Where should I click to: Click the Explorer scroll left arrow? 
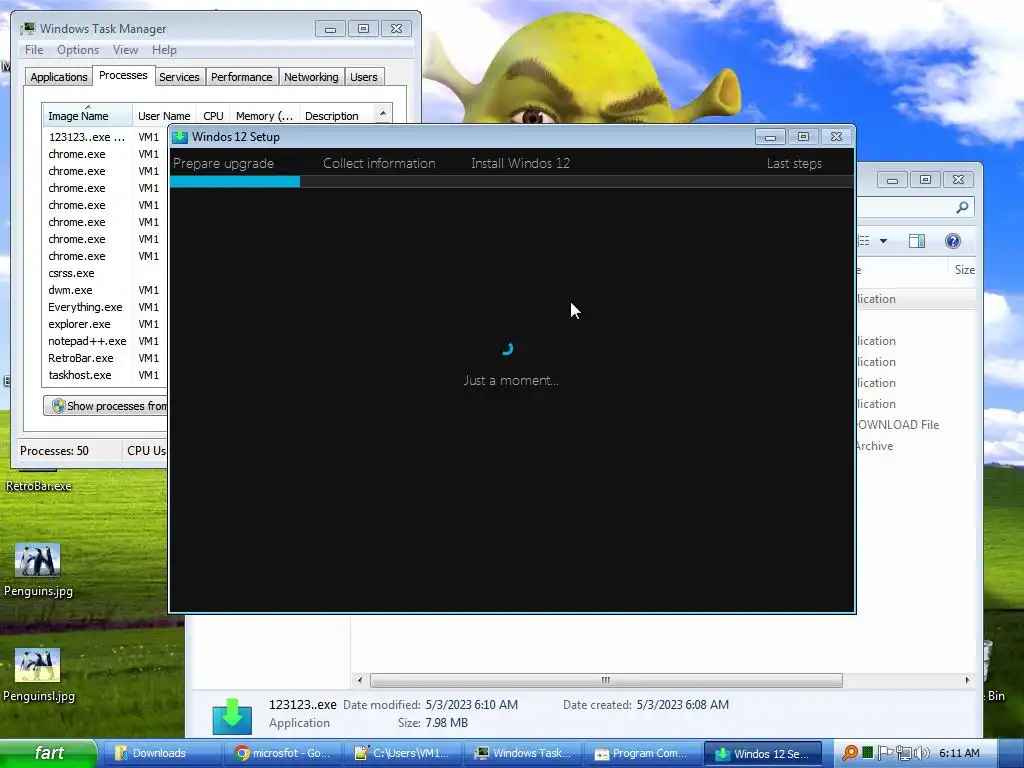pyautogui.click(x=360, y=680)
